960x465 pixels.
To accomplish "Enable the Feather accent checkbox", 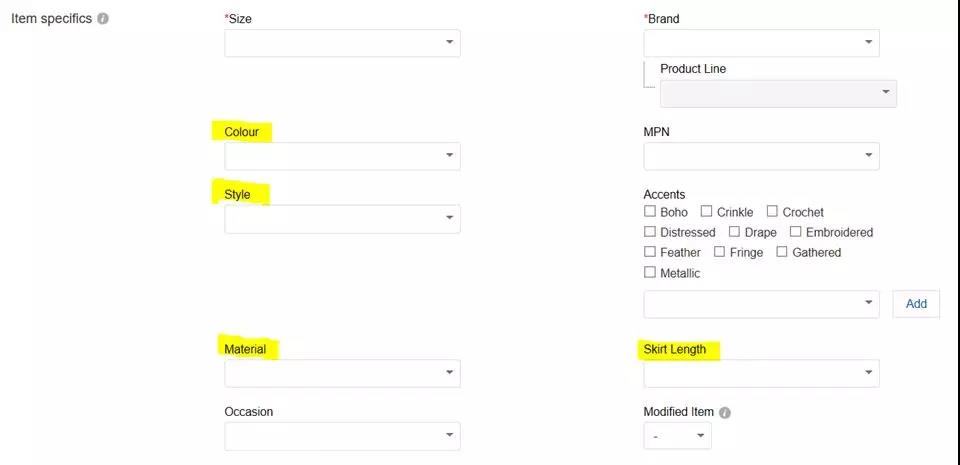I will click(650, 252).
